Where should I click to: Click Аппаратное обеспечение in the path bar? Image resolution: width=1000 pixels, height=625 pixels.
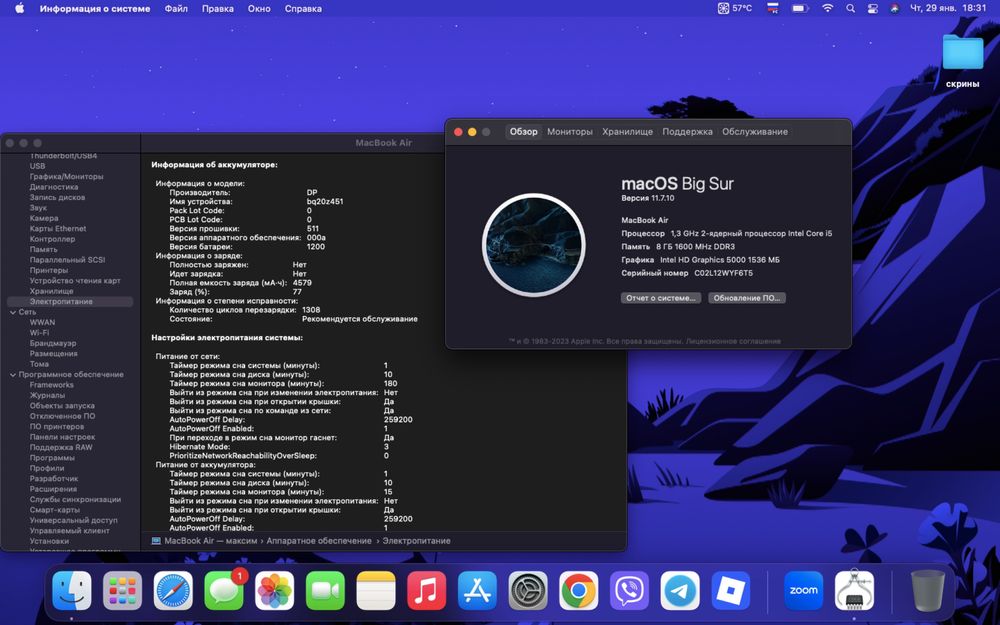319,541
